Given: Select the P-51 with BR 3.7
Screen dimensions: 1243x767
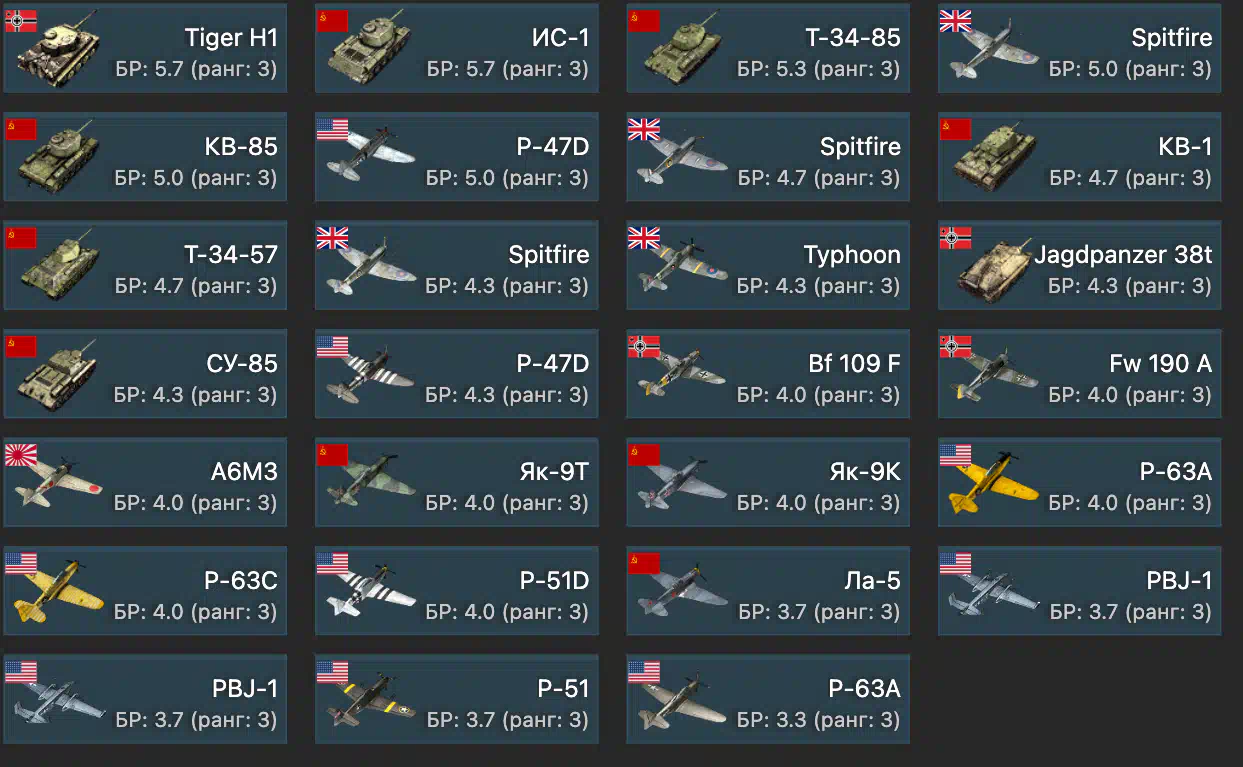Looking at the screenshot, I should click(456, 699).
